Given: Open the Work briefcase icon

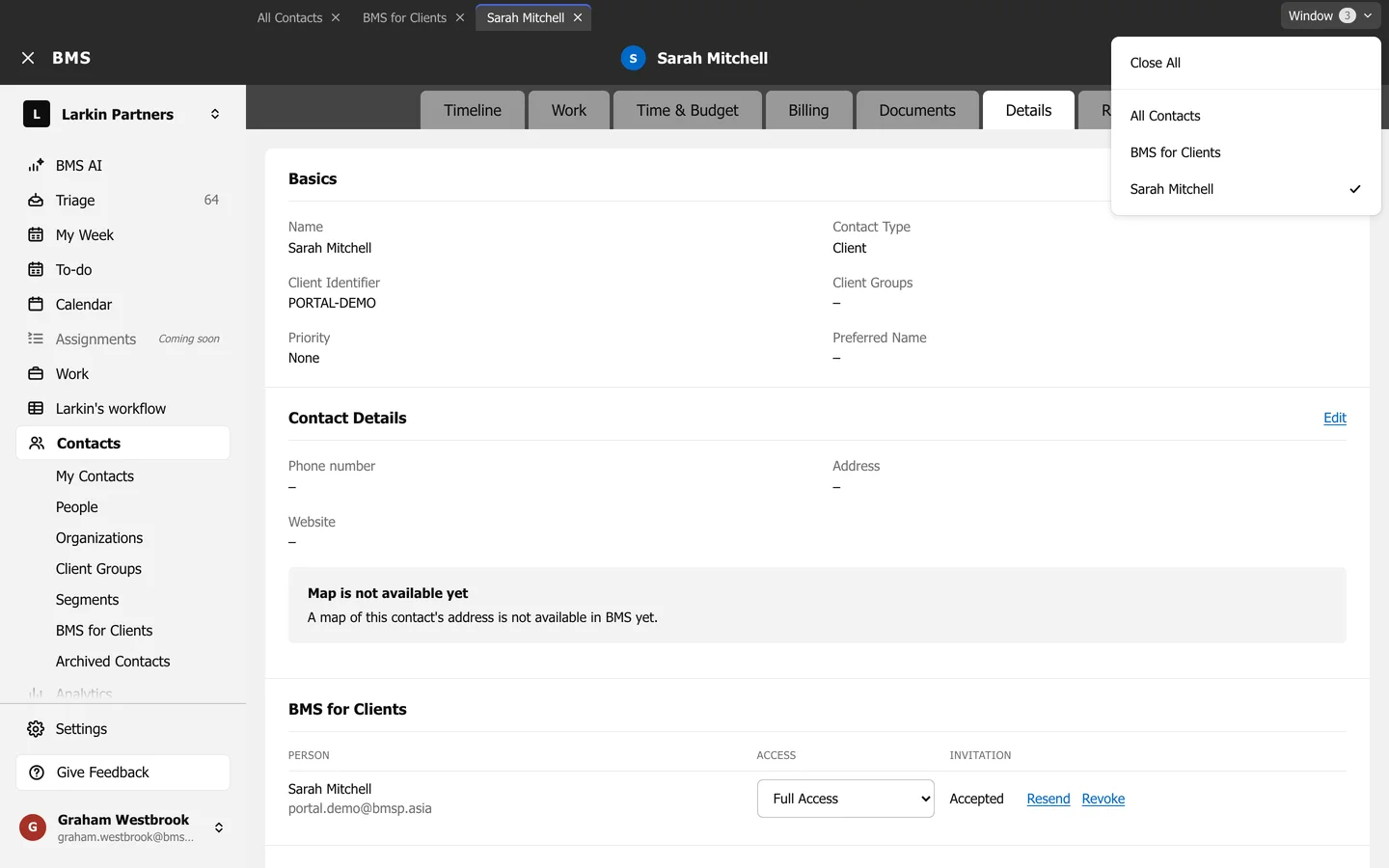Looking at the screenshot, I should [x=36, y=374].
